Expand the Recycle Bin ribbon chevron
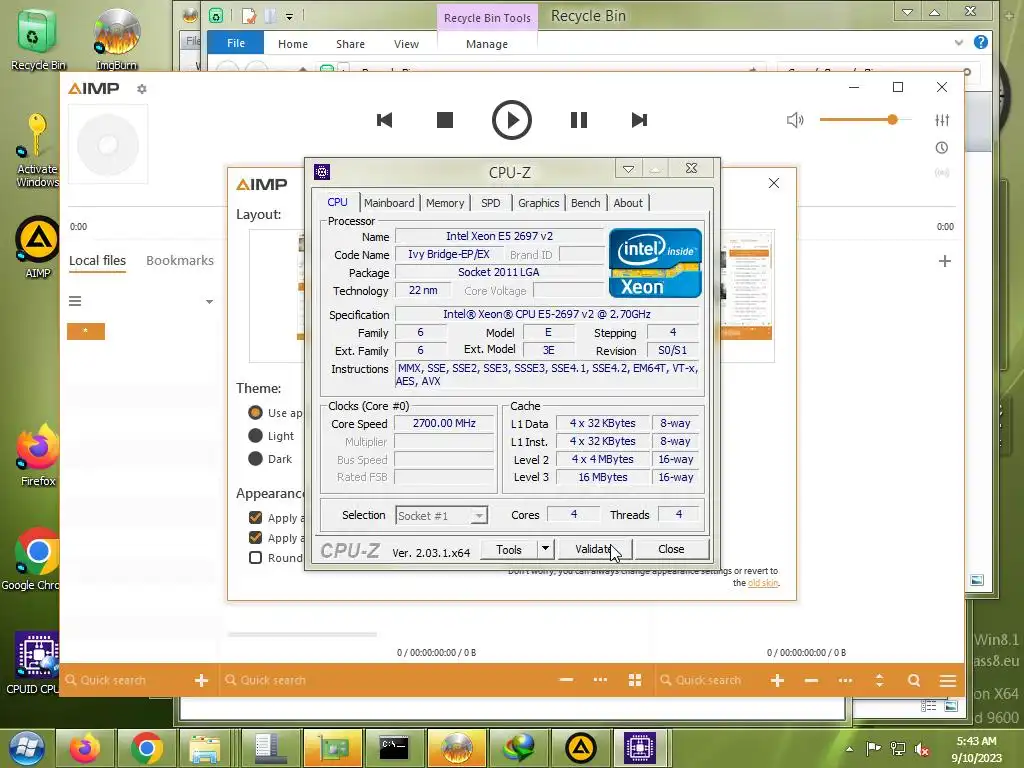Image resolution: width=1024 pixels, height=768 pixels. (x=959, y=43)
